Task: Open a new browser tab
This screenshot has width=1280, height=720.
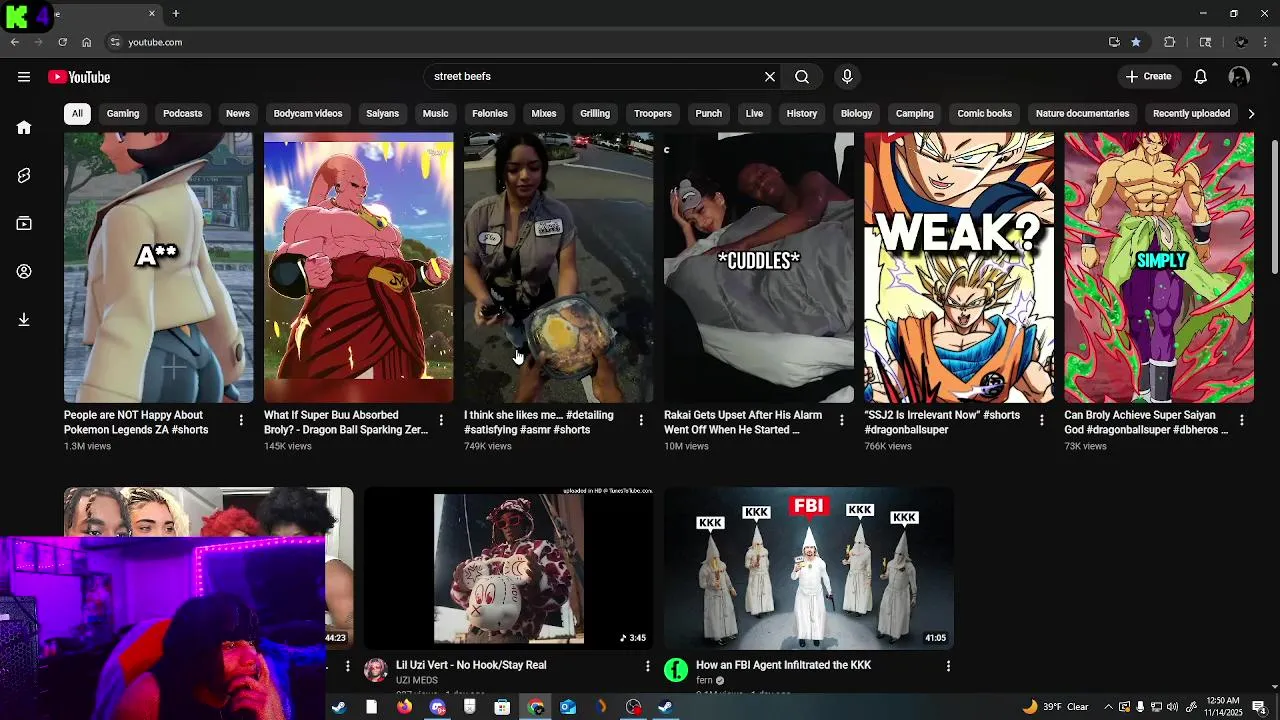Action: point(176,13)
